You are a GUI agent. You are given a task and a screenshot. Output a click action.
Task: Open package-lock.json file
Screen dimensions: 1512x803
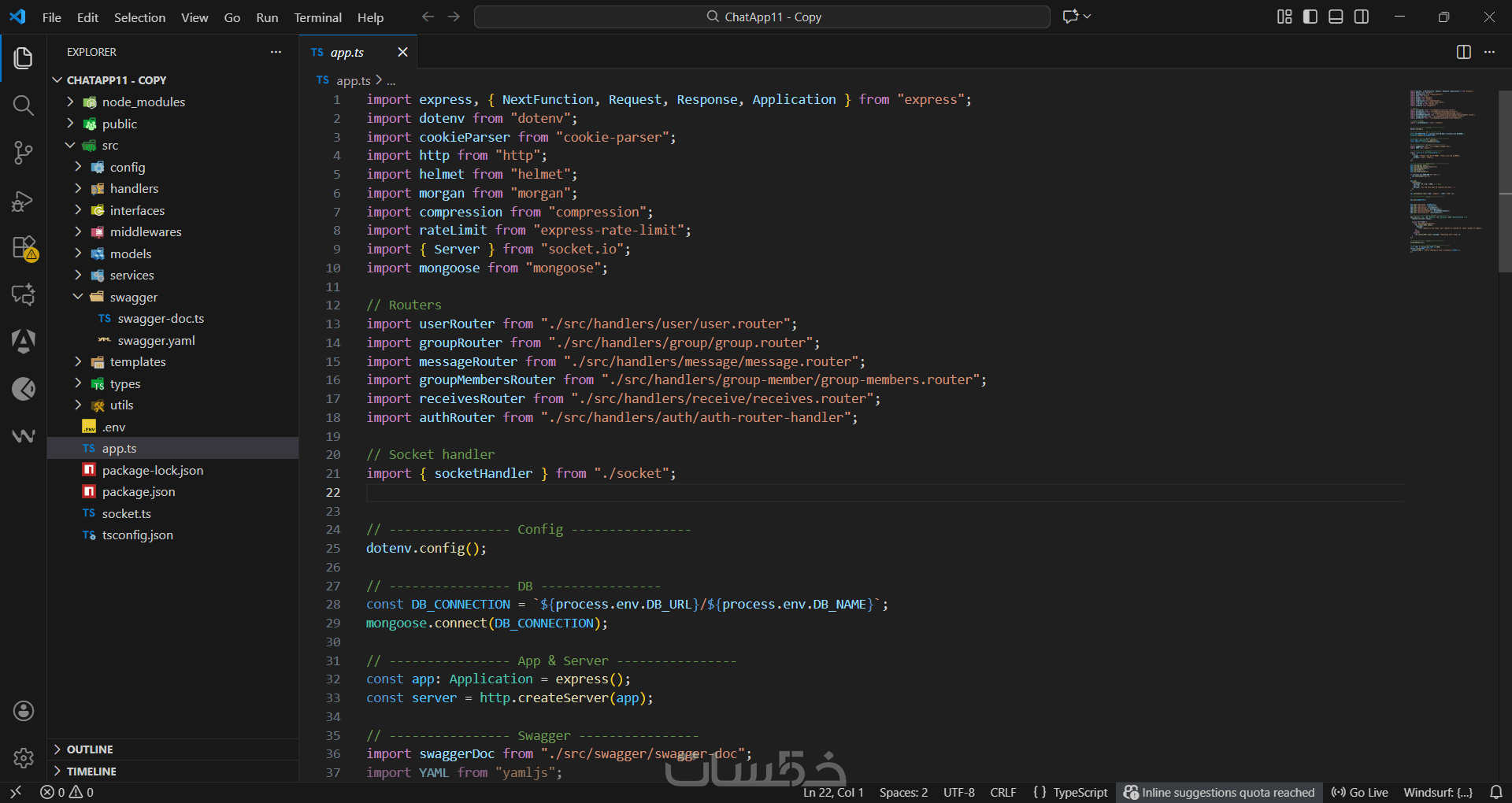click(x=153, y=470)
